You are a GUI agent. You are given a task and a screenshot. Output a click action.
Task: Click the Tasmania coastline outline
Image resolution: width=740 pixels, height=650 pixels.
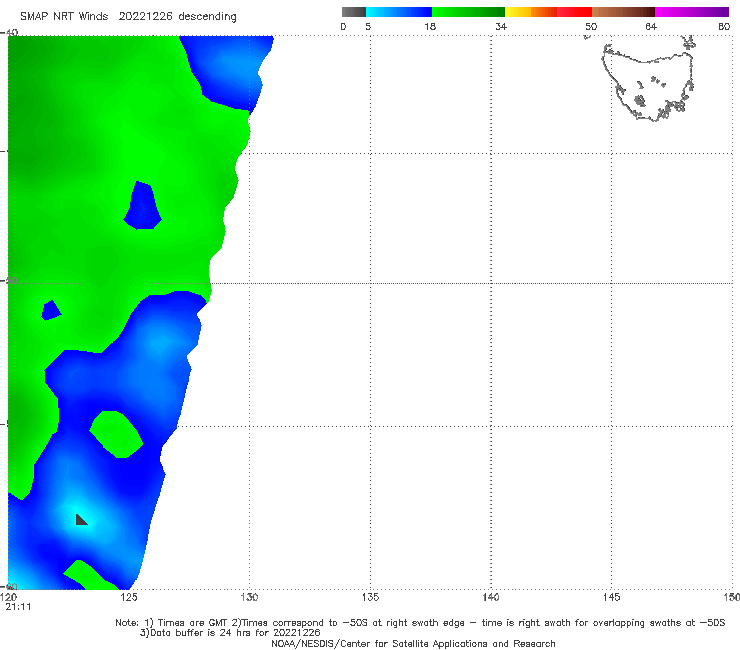648,83
